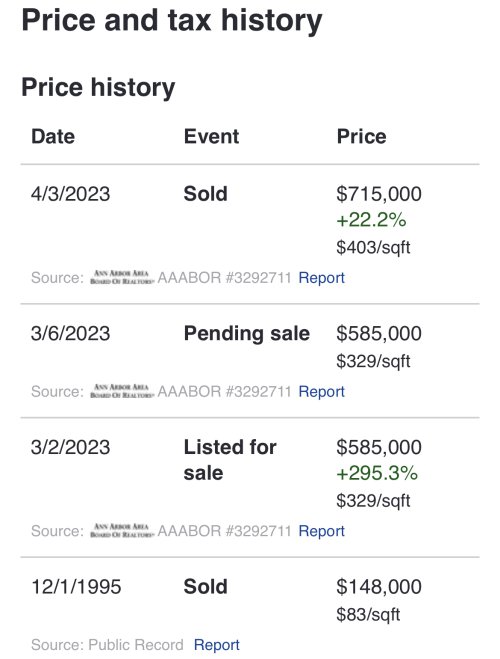The width and height of the screenshot is (500, 659).
Task: Click the Price and tax history heading
Action: [172, 21]
